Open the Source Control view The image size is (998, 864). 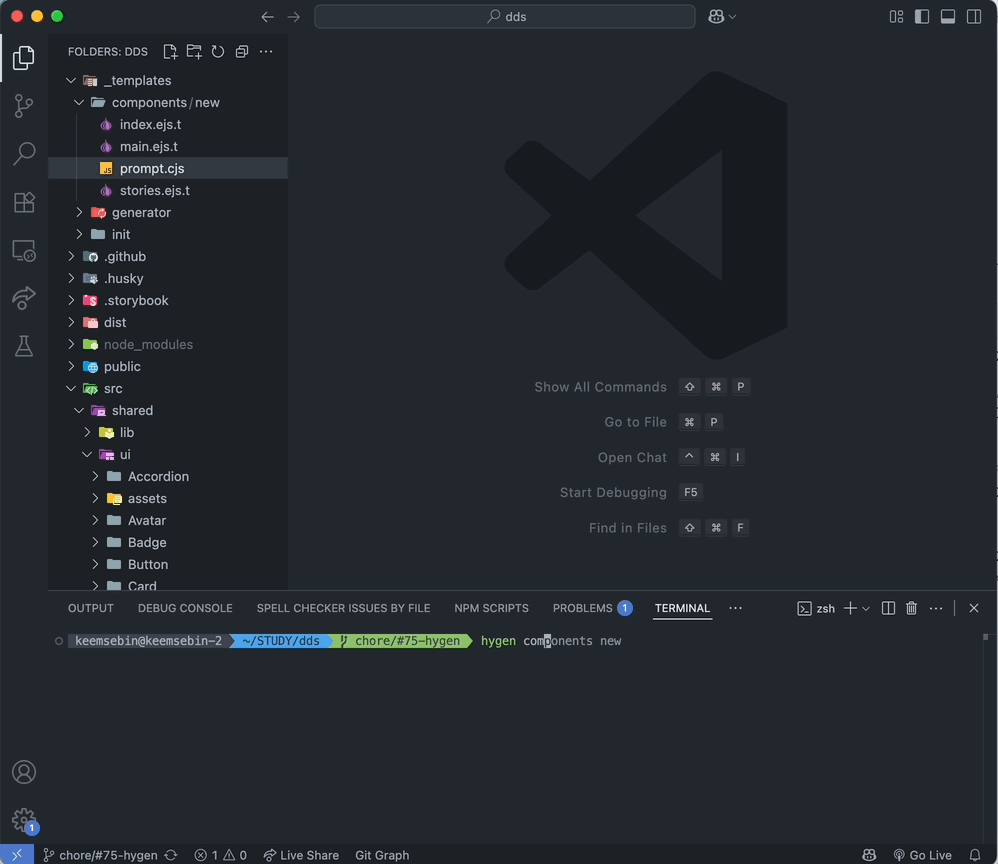pos(24,106)
